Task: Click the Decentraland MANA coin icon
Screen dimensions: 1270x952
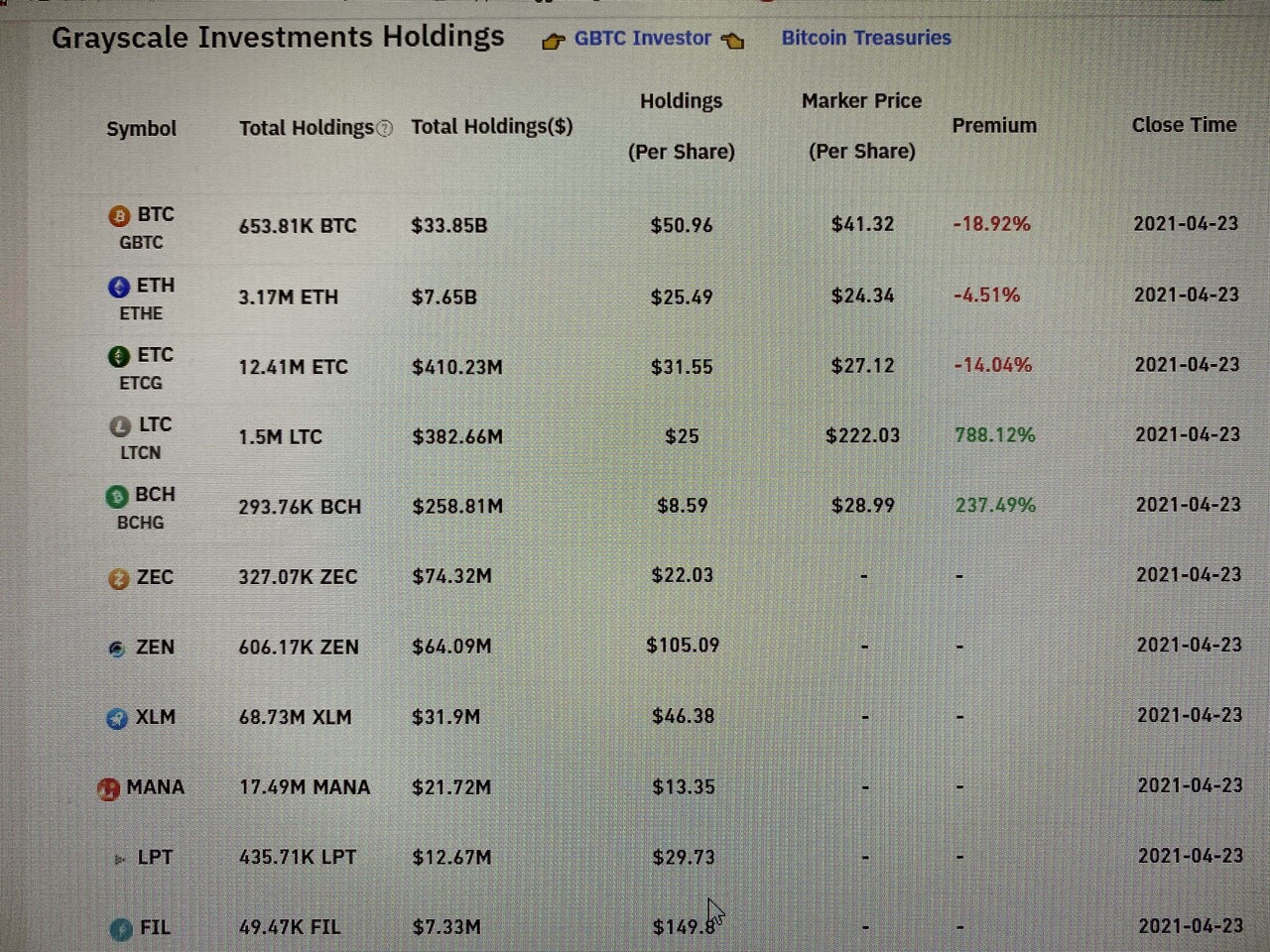Action: click(108, 788)
